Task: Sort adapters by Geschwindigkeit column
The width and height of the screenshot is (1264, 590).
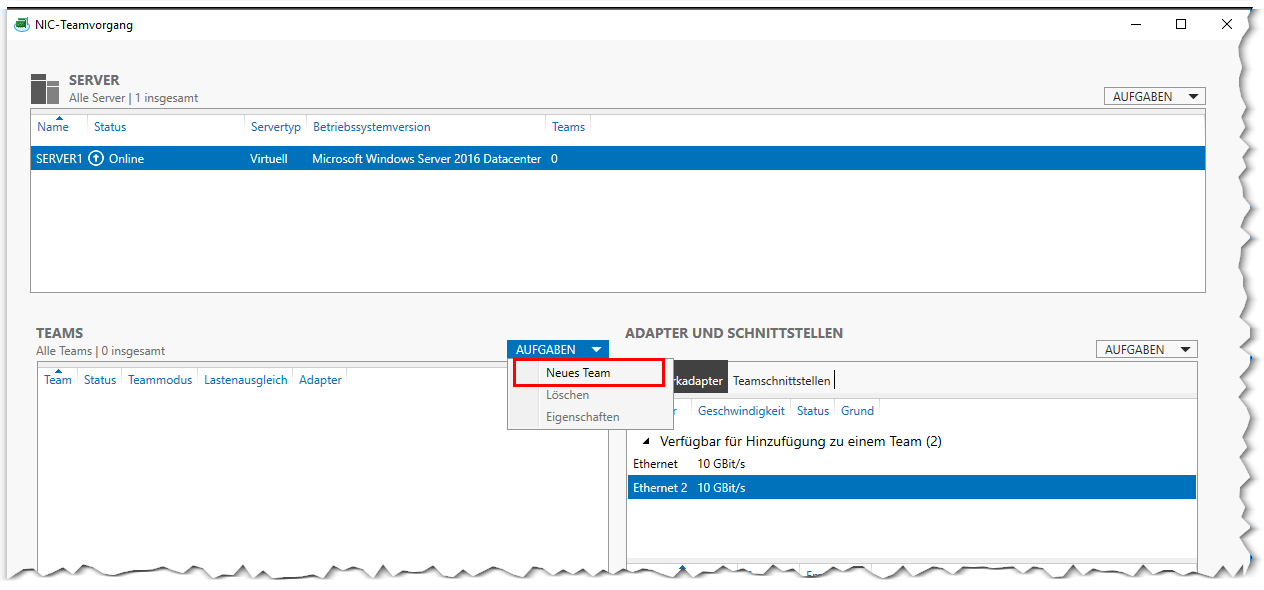Action: pyautogui.click(x=741, y=411)
